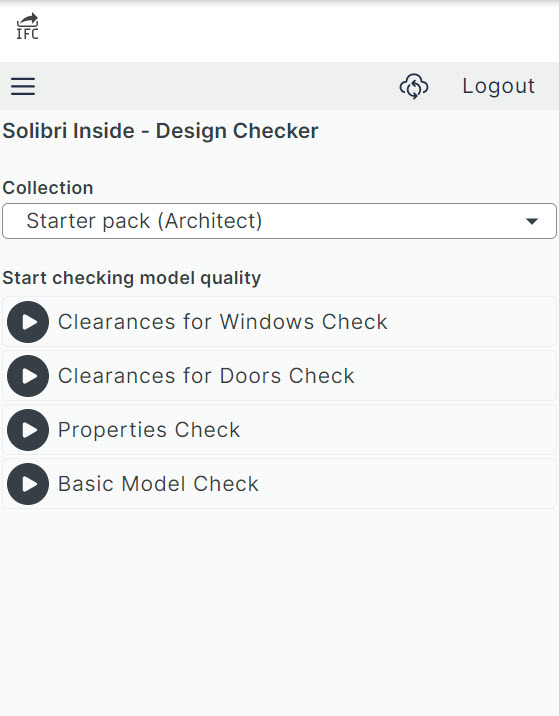Click the empty area of the Basic Model Check row
The image size is (559, 716).
pyautogui.click(x=406, y=484)
